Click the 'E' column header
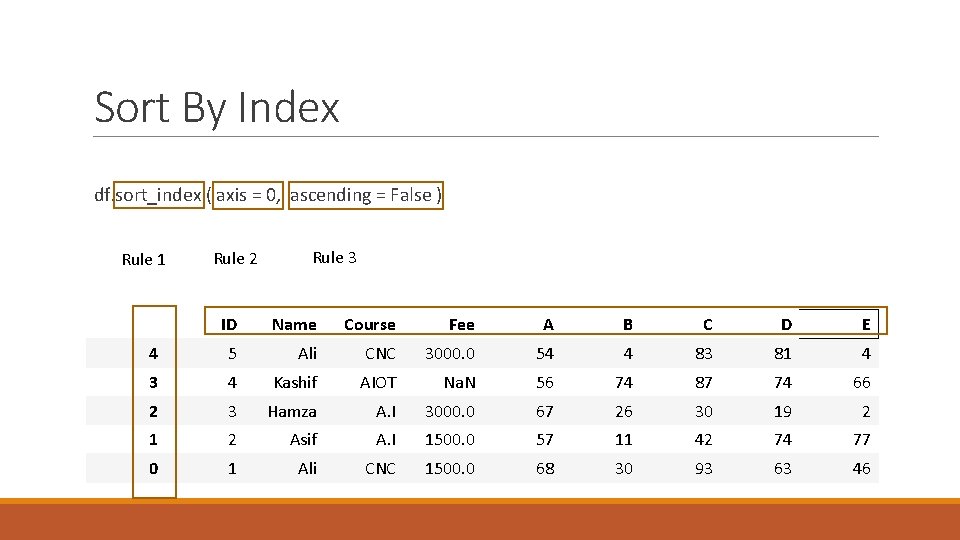 click(x=866, y=324)
